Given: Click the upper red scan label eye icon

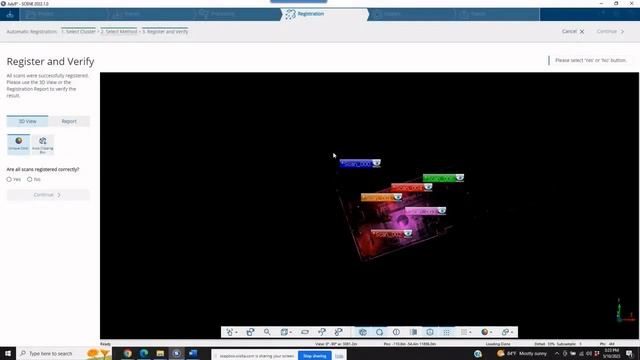Looking at the screenshot, I should [428, 187].
